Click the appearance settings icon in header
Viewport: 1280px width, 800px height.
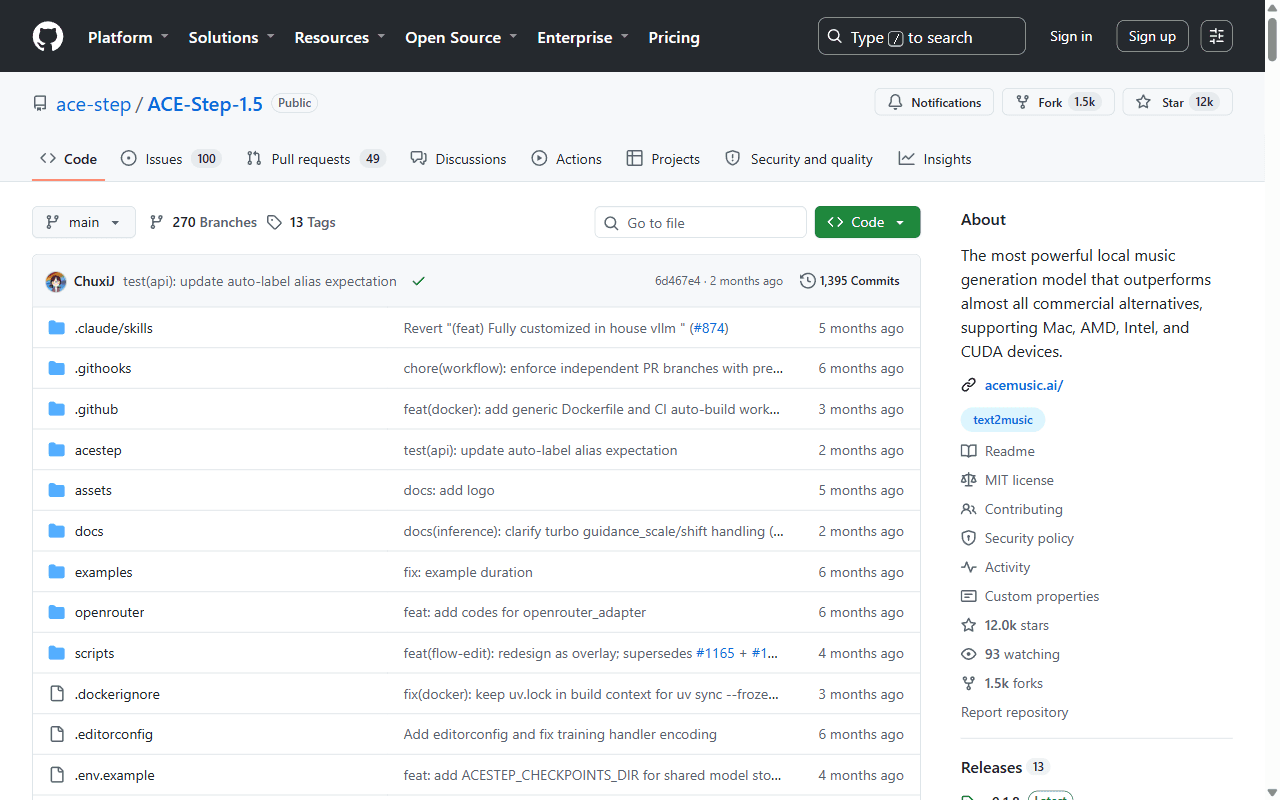[x=1217, y=36]
